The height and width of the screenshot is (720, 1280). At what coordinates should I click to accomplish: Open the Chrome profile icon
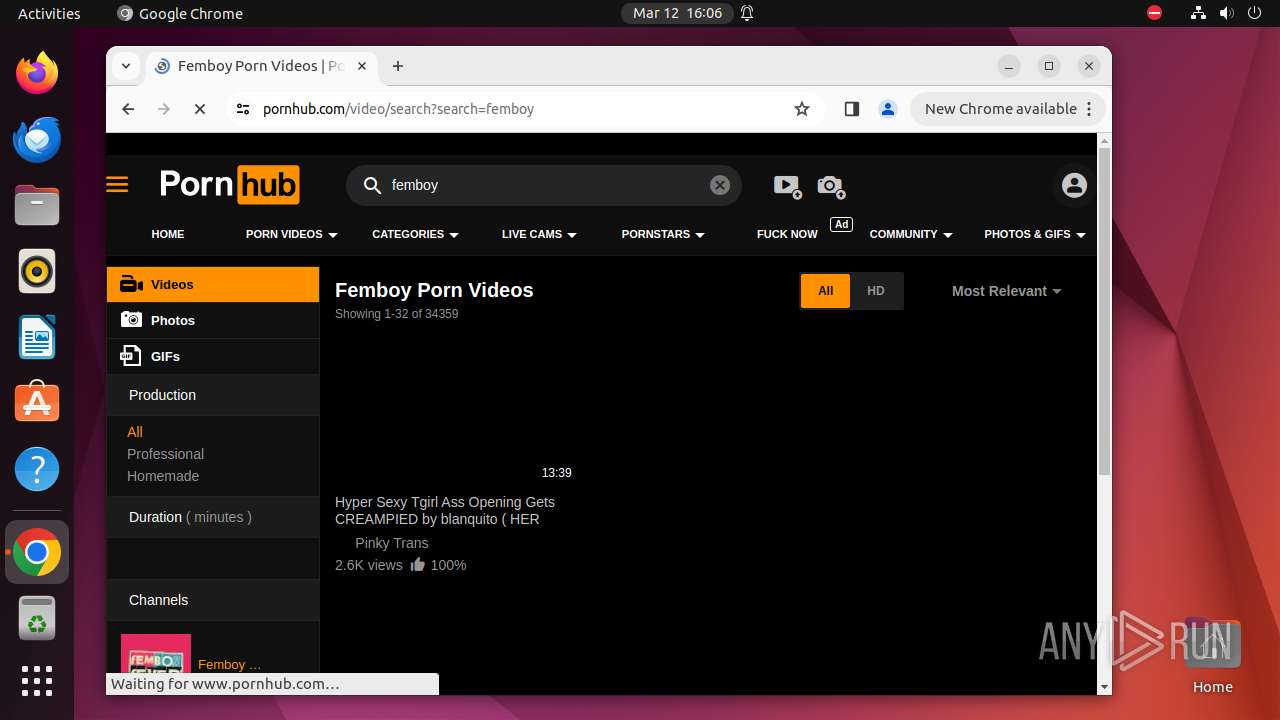(888, 109)
